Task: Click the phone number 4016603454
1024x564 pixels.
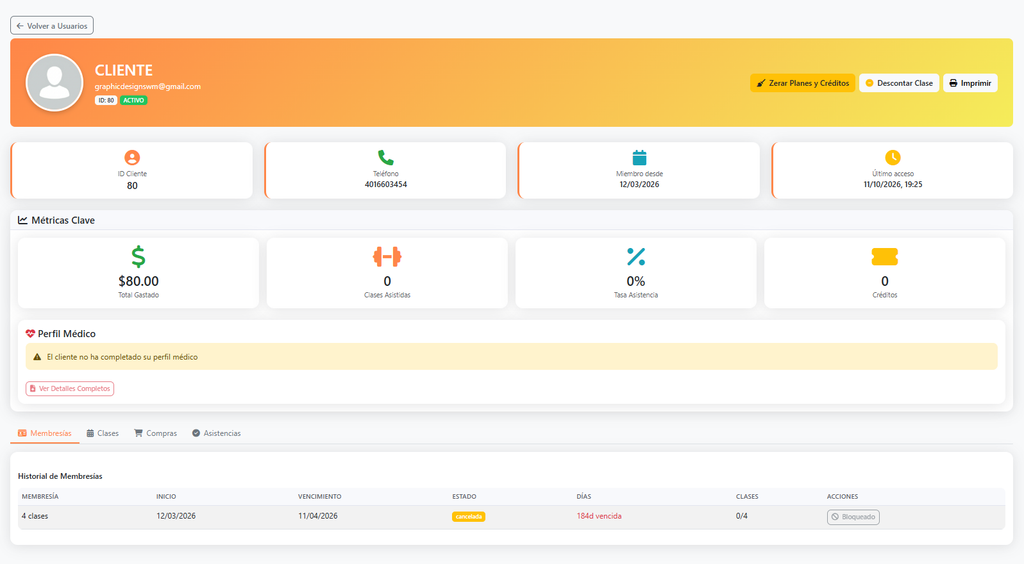Action: click(x=385, y=185)
